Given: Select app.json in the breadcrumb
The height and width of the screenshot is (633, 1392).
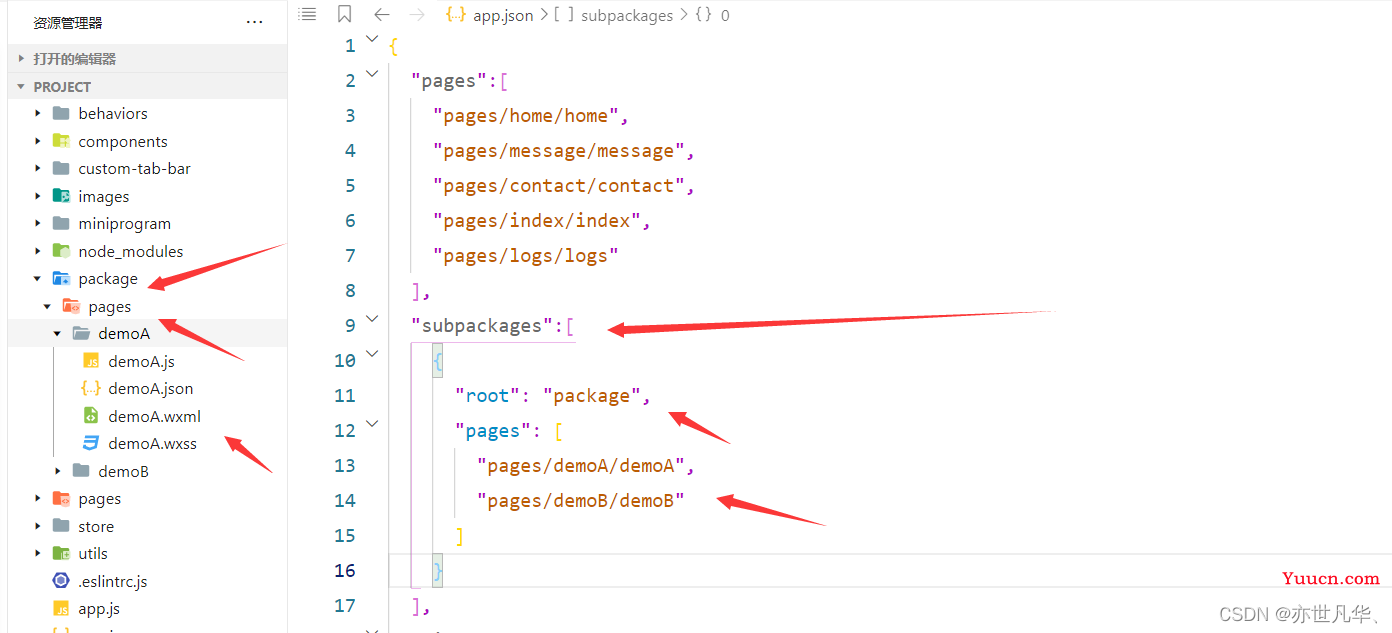Looking at the screenshot, I should pos(503,16).
